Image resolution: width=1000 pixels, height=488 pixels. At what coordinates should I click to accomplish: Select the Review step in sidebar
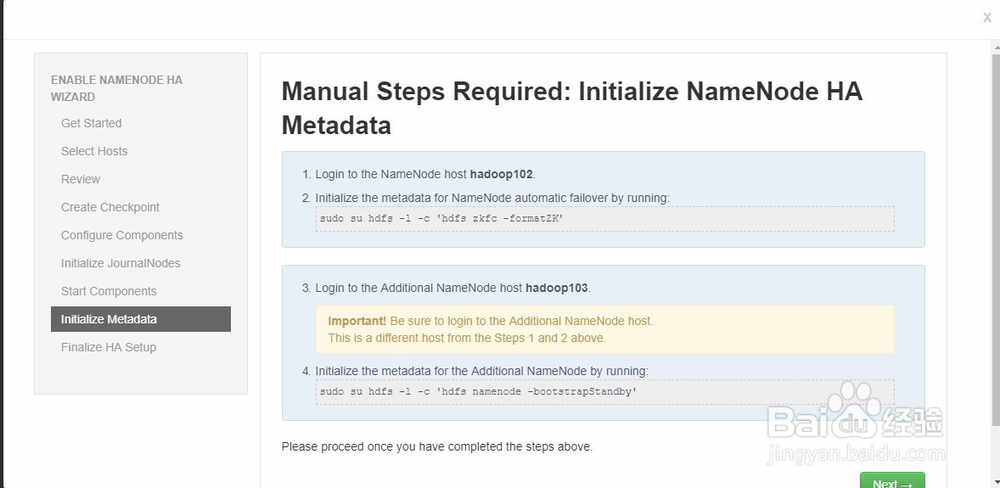[80, 179]
